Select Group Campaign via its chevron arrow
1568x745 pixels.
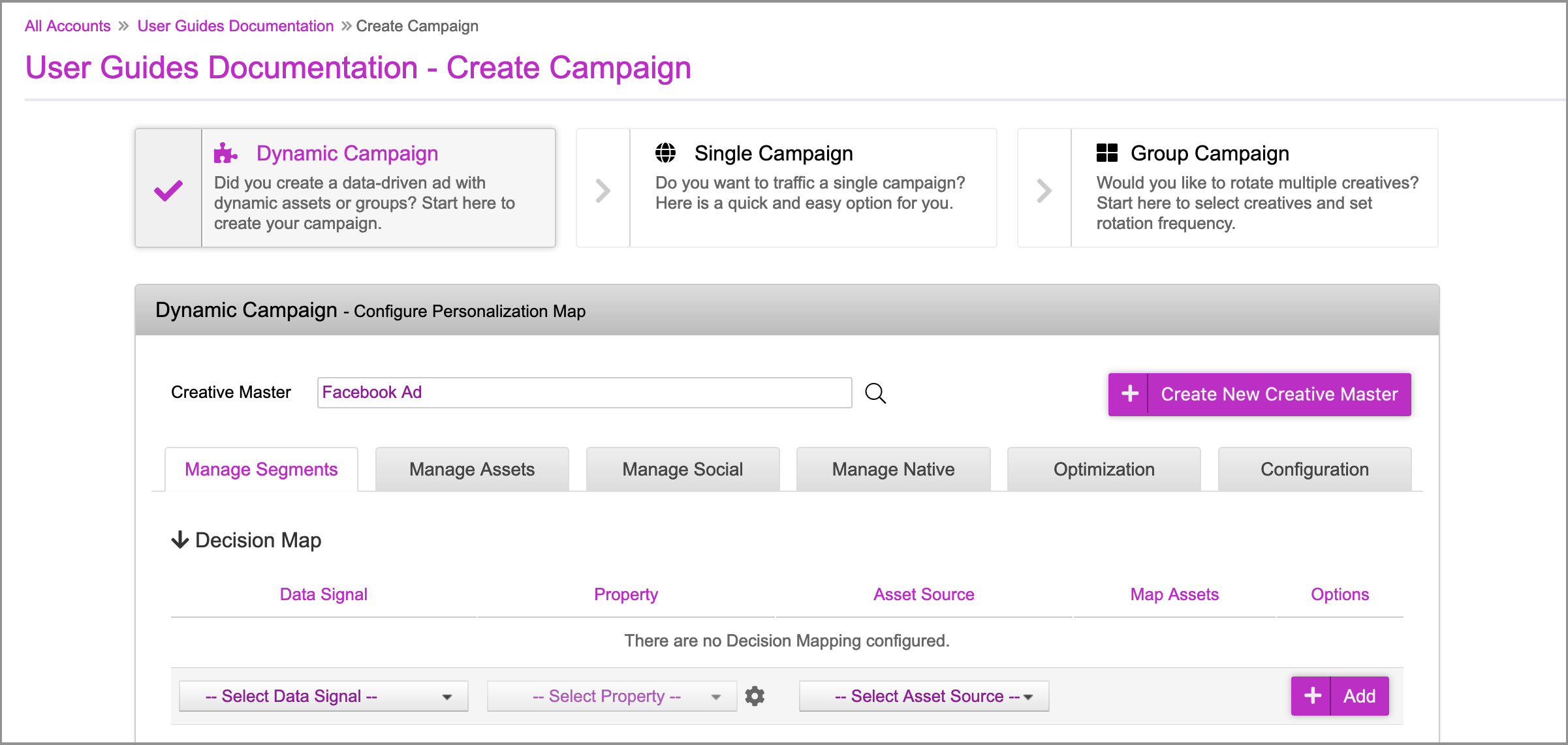pyautogui.click(x=1044, y=190)
